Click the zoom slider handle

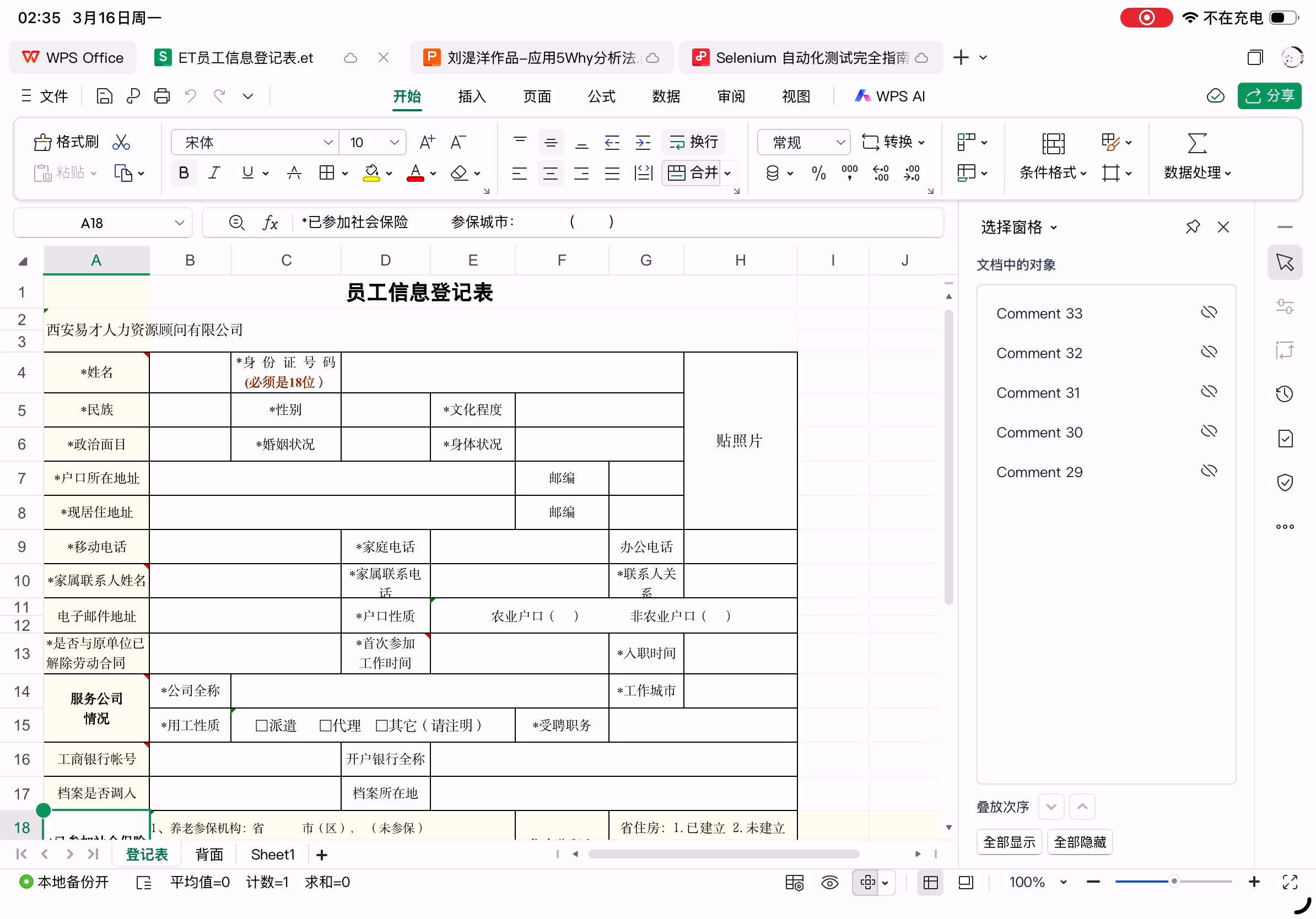tap(1174, 882)
